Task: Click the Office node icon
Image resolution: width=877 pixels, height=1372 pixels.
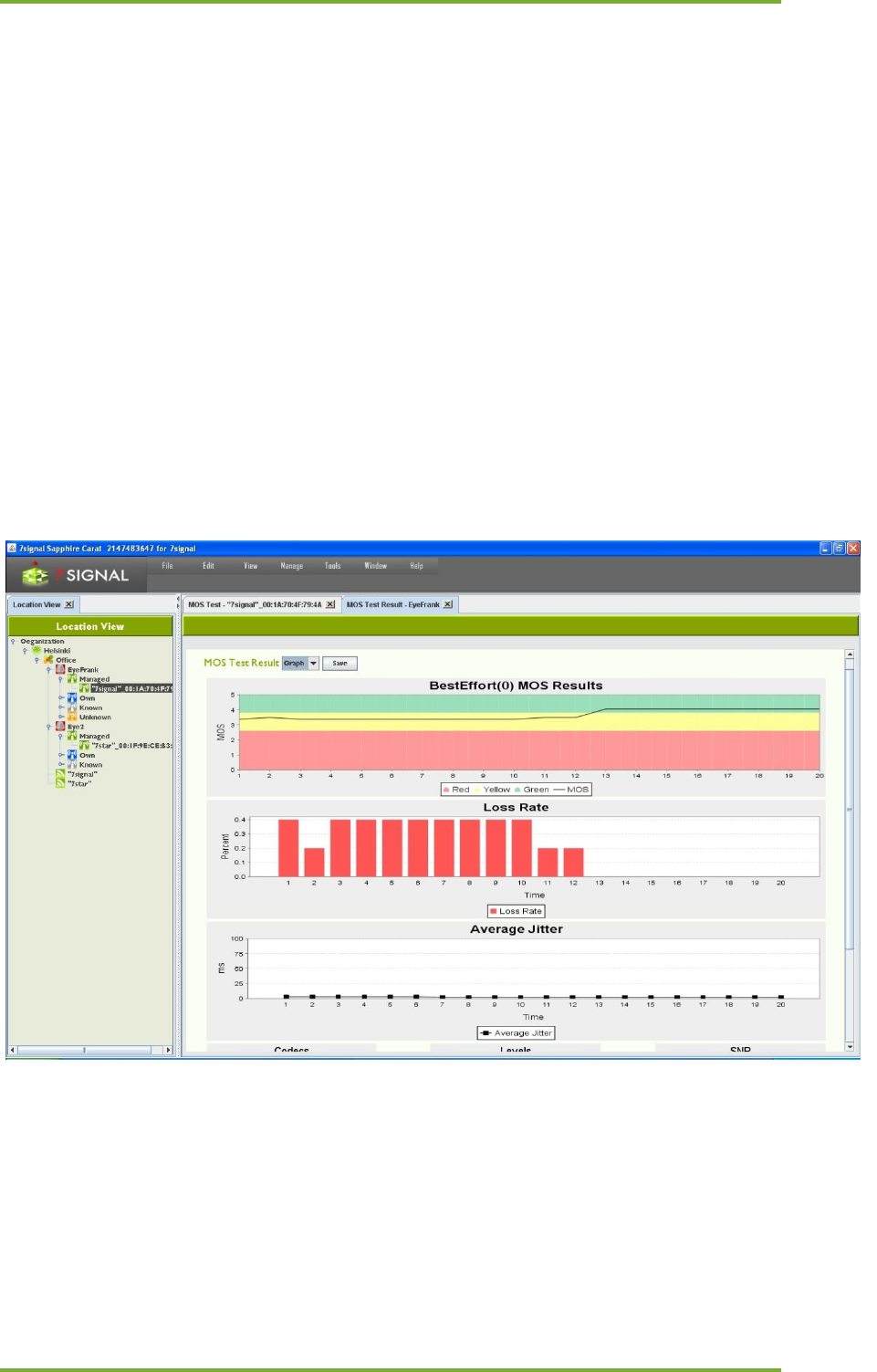Action: (48, 660)
